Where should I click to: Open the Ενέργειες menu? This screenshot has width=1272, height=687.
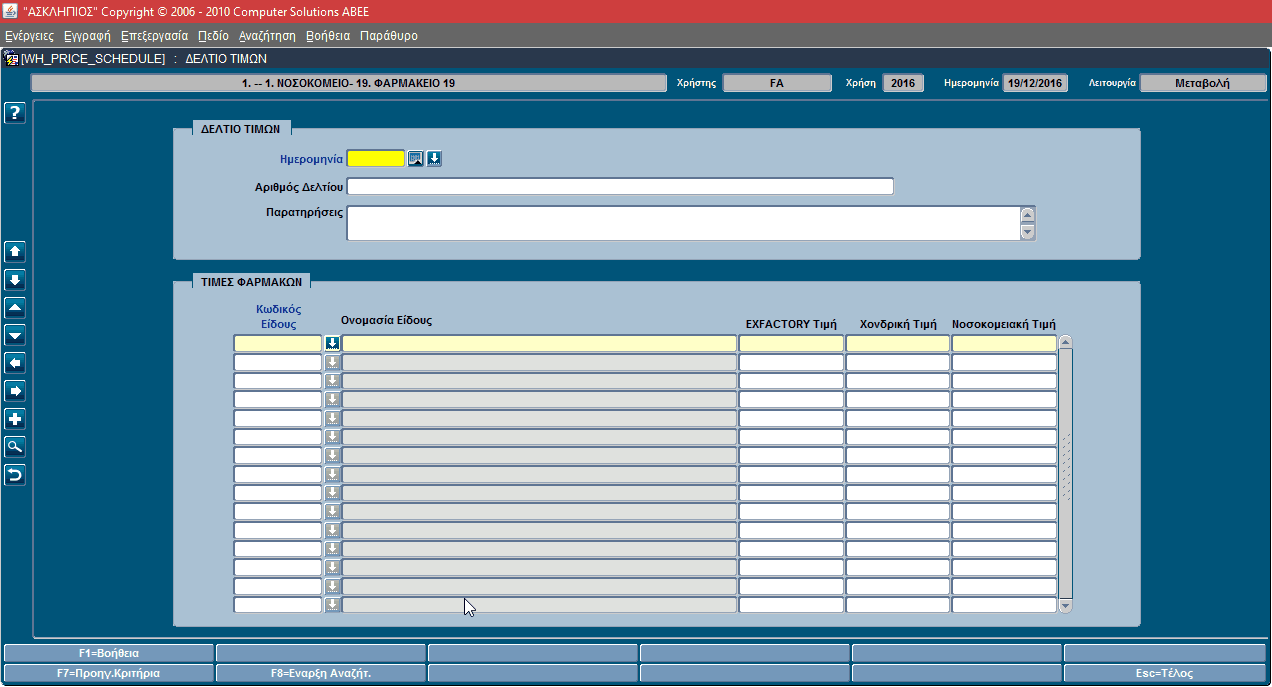pyautogui.click(x=29, y=35)
